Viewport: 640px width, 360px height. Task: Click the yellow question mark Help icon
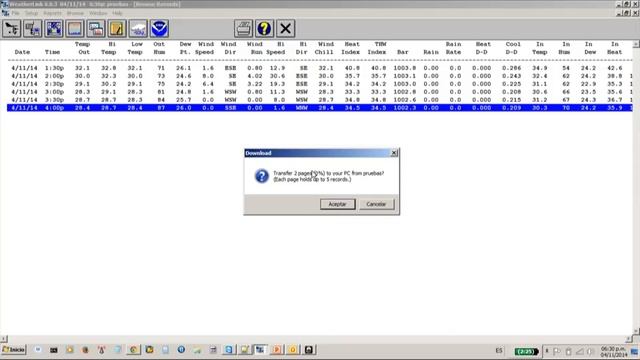(x=264, y=29)
